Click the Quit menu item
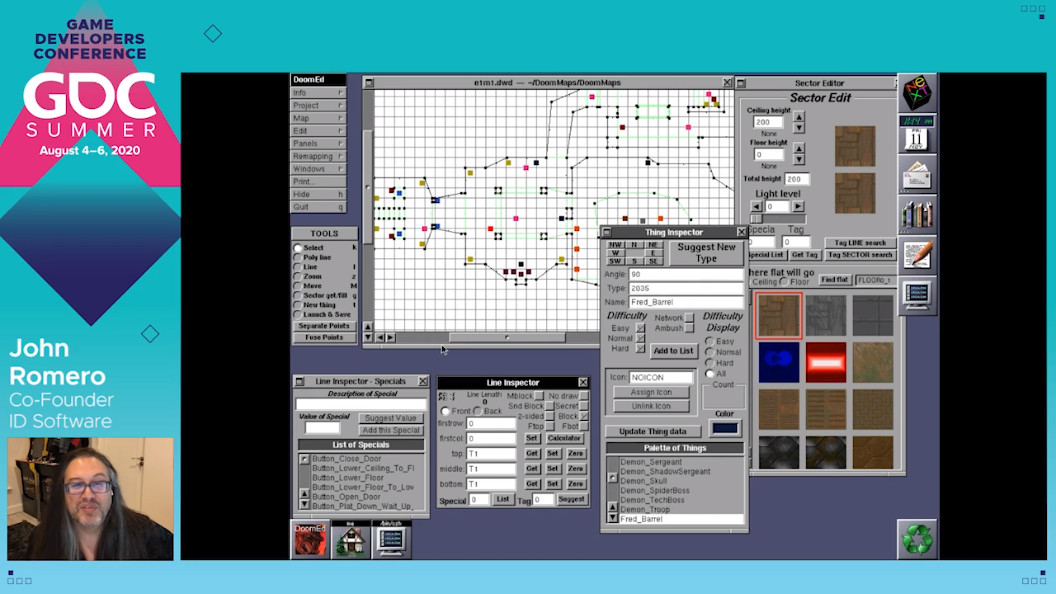 pos(319,207)
